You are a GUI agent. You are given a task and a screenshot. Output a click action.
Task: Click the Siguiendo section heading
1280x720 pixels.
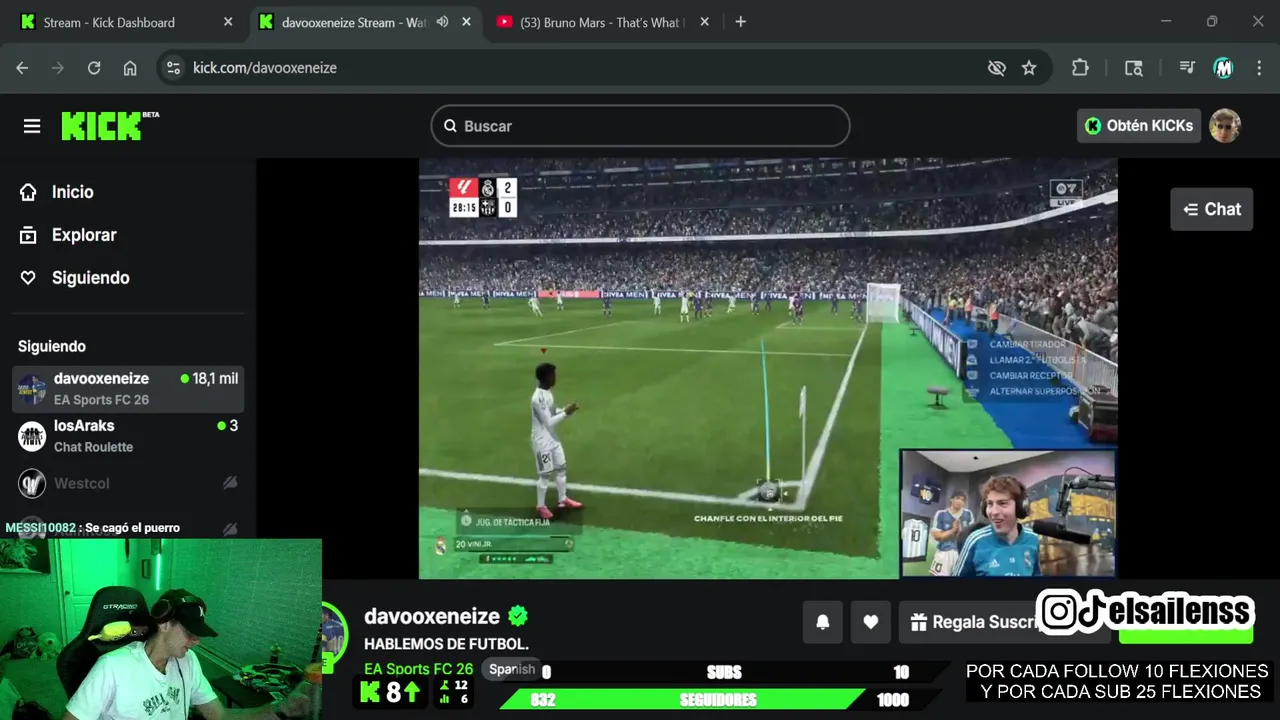(x=52, y=346)
